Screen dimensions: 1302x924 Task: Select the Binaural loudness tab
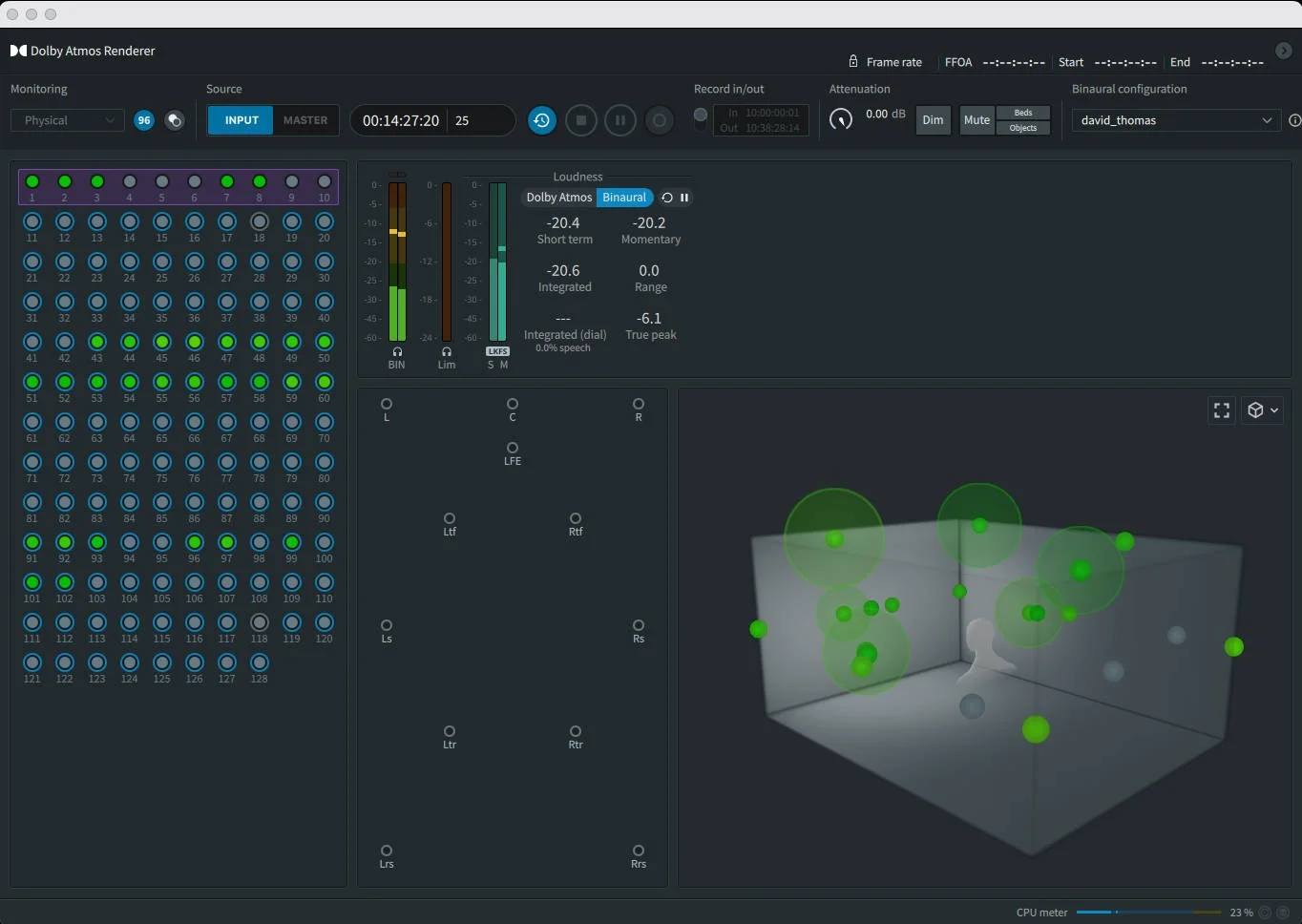click(x=624, y=198)
